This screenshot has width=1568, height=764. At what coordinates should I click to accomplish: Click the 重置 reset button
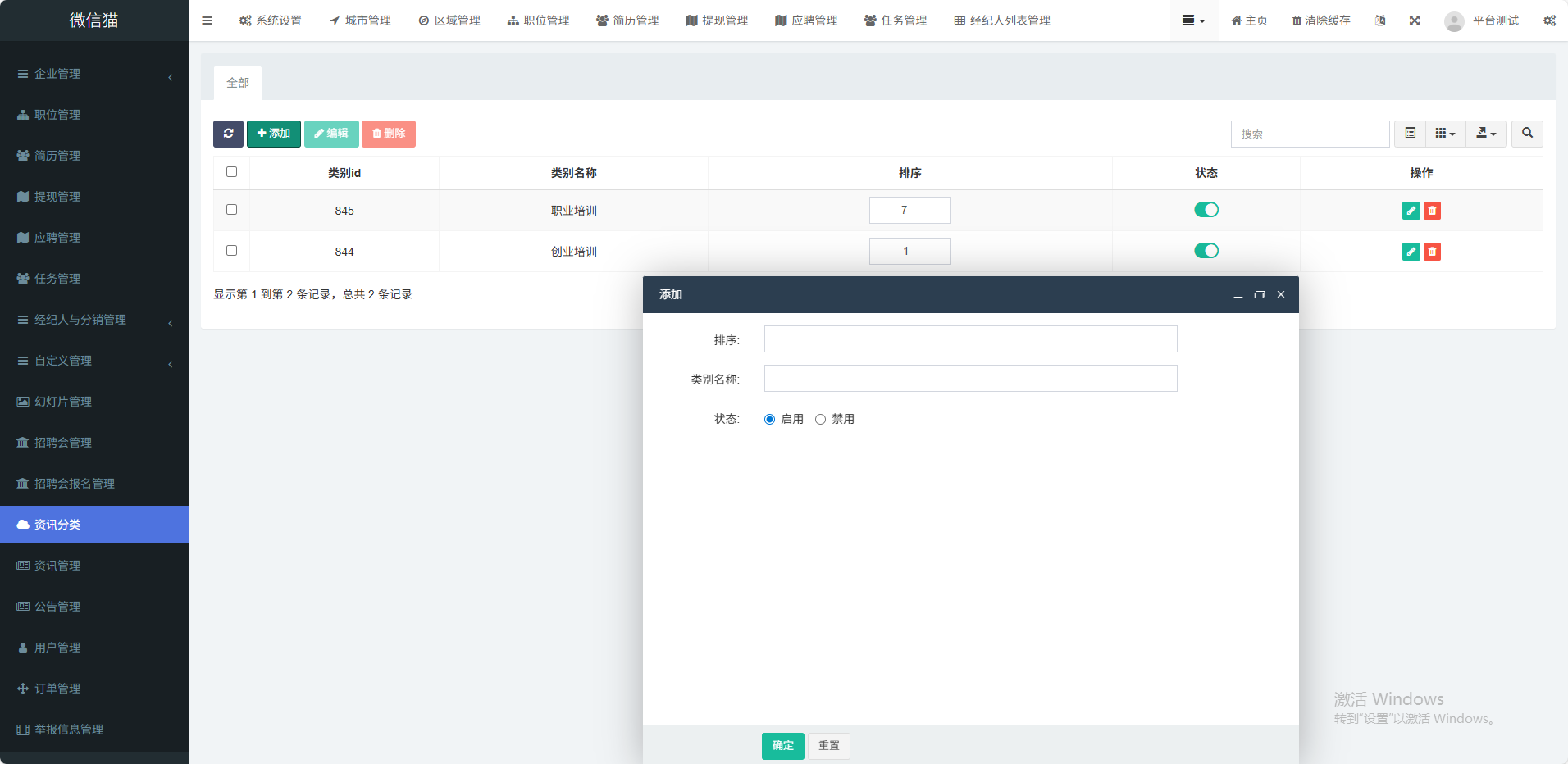(x=828, y=746)
